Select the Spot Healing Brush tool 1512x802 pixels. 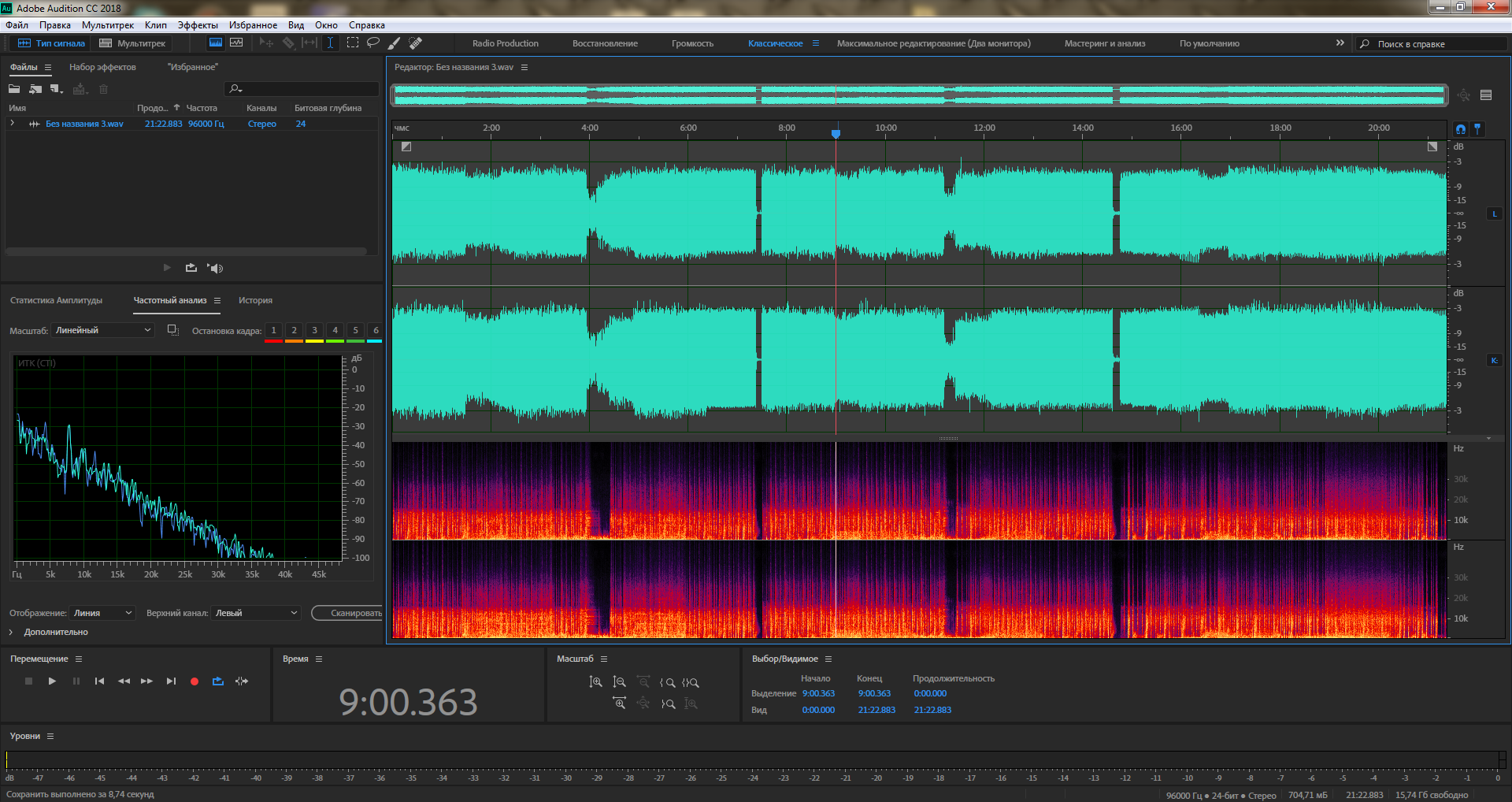coord(415,43)
